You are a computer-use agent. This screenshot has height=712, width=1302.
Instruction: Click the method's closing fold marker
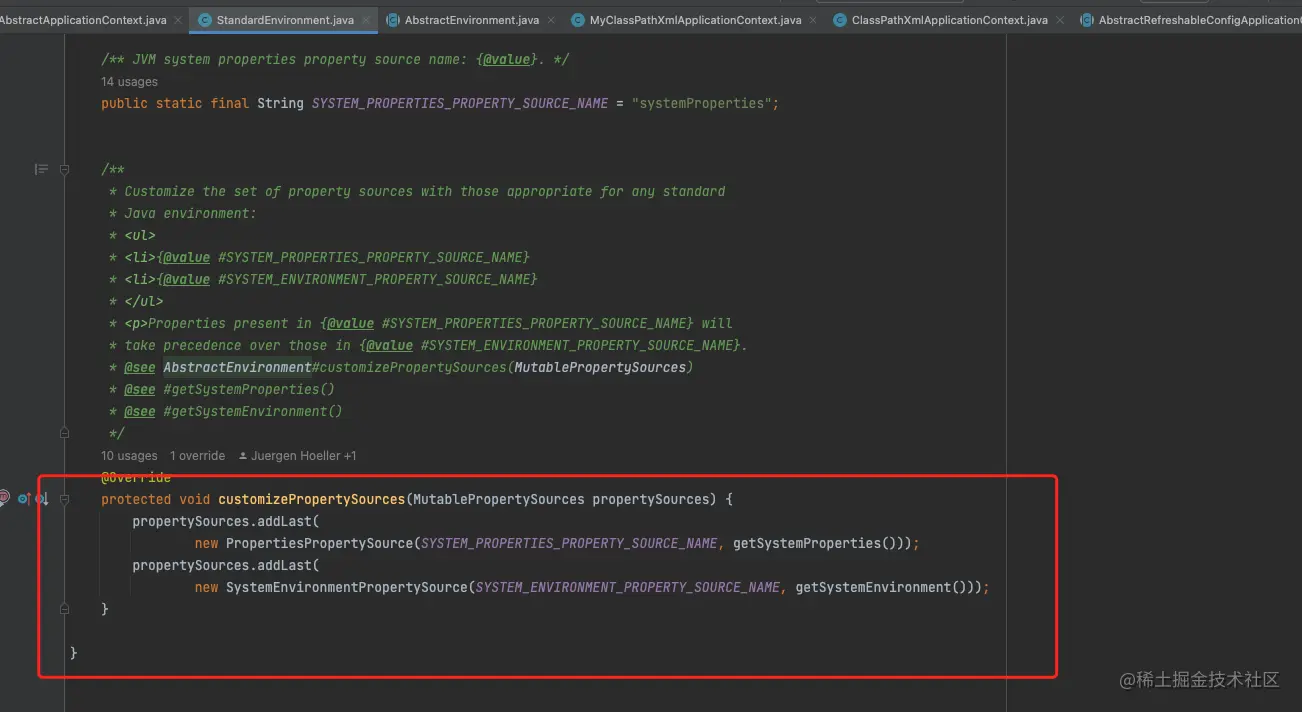[64, 609]
